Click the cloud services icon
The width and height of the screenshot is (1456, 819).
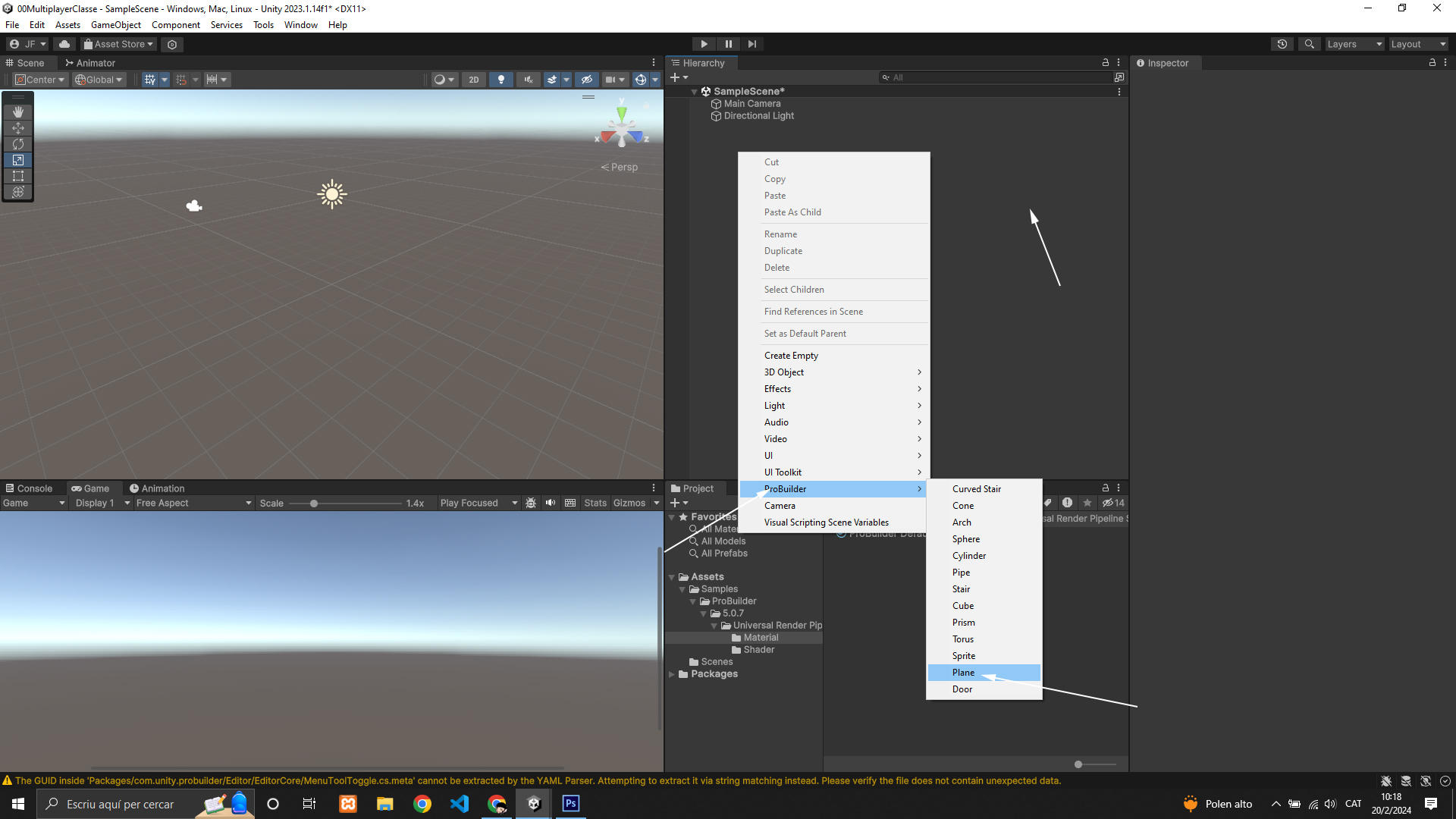click(x=64, y=44)
